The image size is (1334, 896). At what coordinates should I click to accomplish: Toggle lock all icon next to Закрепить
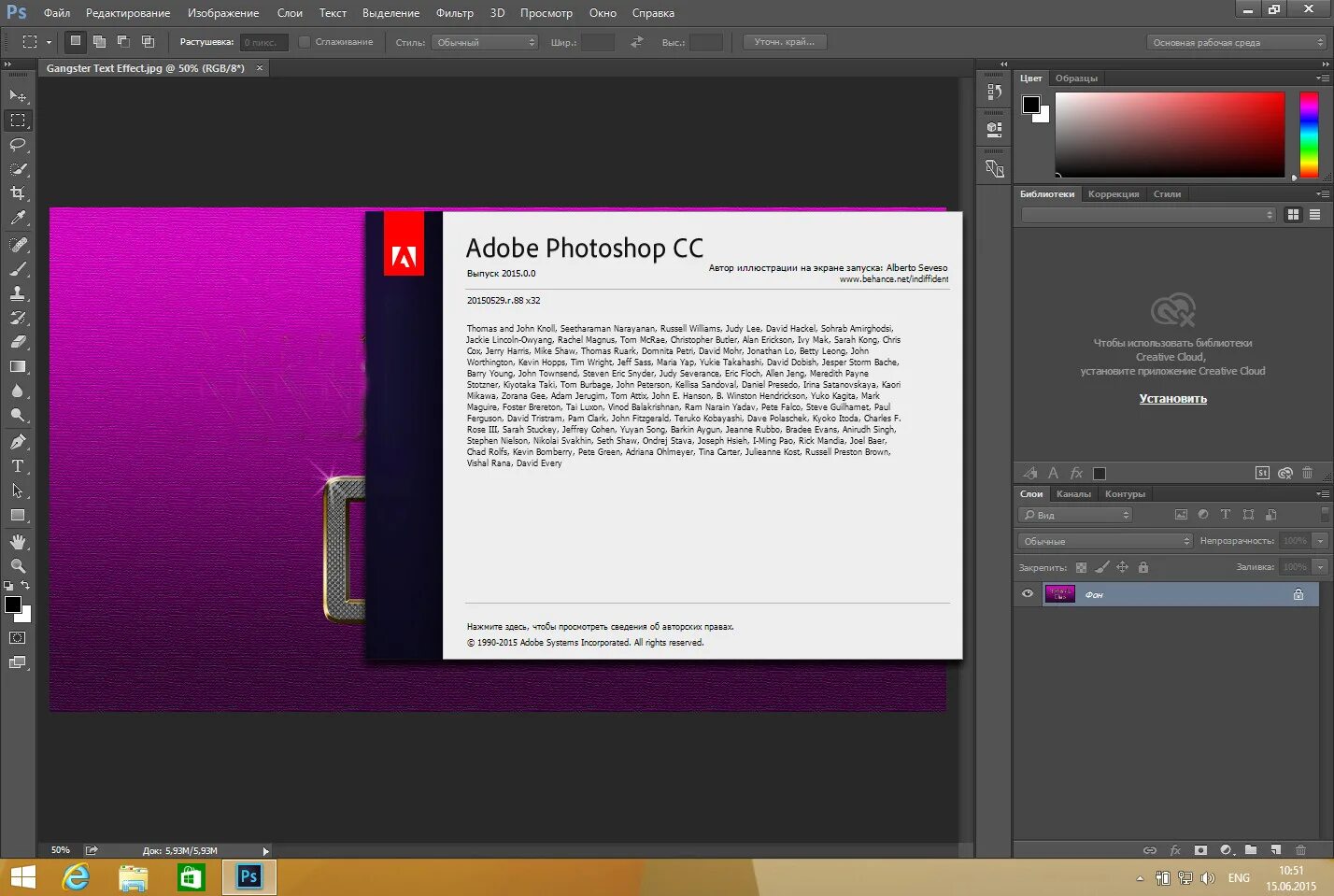pyautogui.click(x=1142, y=567)
